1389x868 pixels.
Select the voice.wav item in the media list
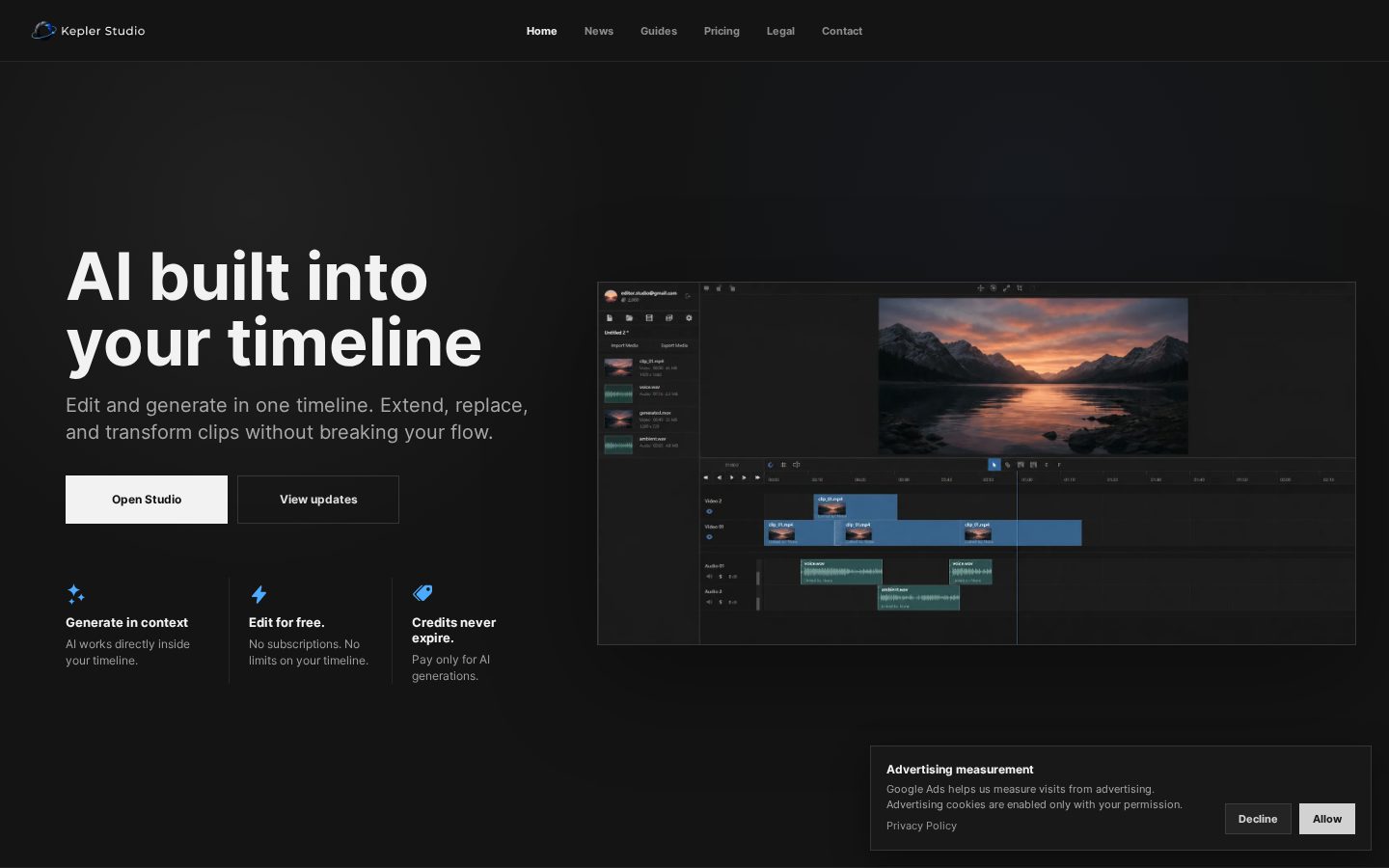coord(649,393)
